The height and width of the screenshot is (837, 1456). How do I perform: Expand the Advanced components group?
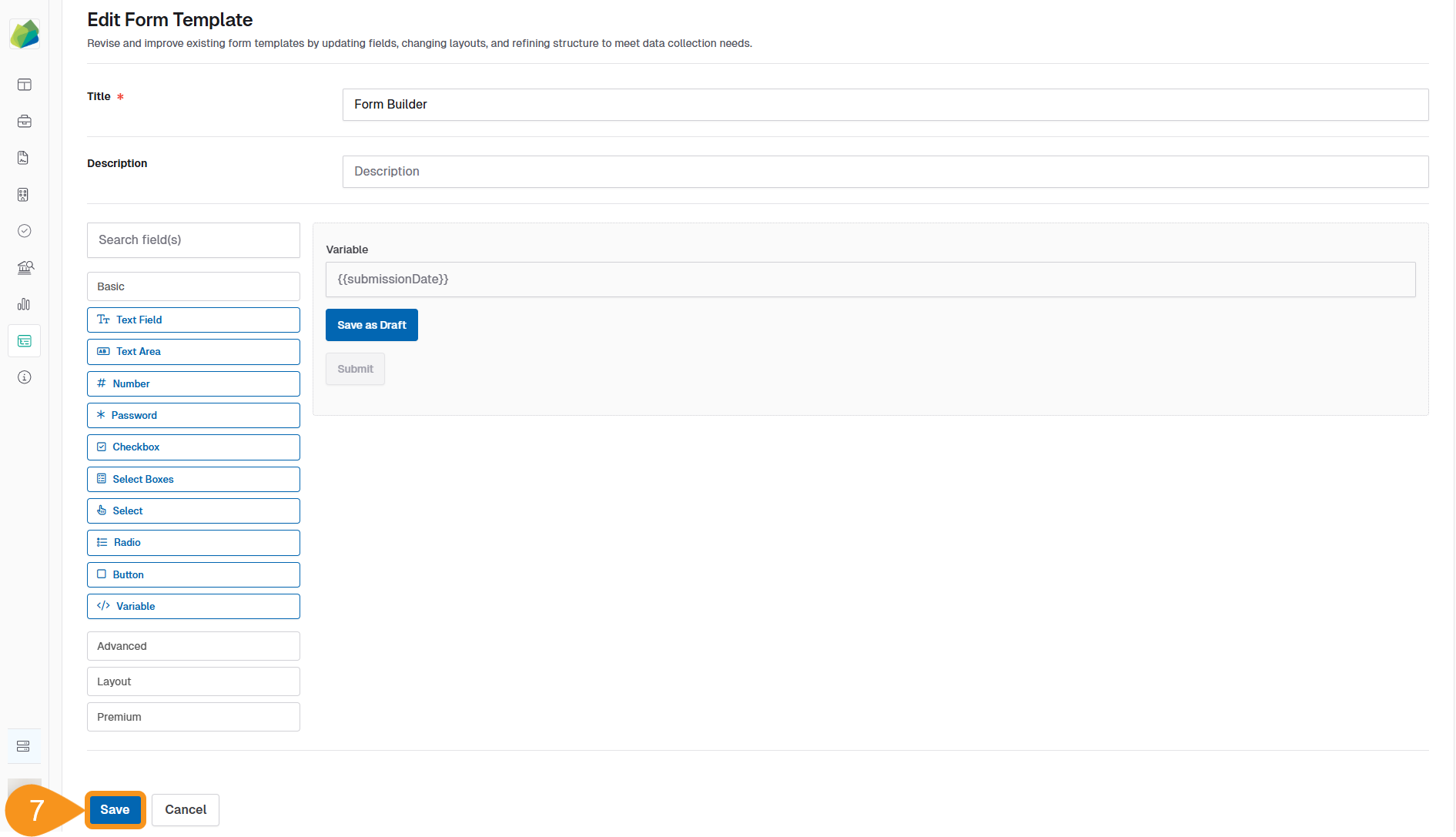[193, 646]
